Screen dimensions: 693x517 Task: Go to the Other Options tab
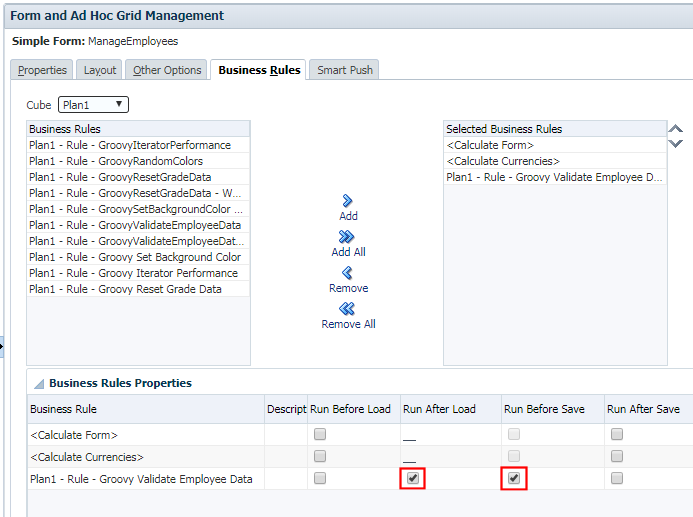(168, 70)
